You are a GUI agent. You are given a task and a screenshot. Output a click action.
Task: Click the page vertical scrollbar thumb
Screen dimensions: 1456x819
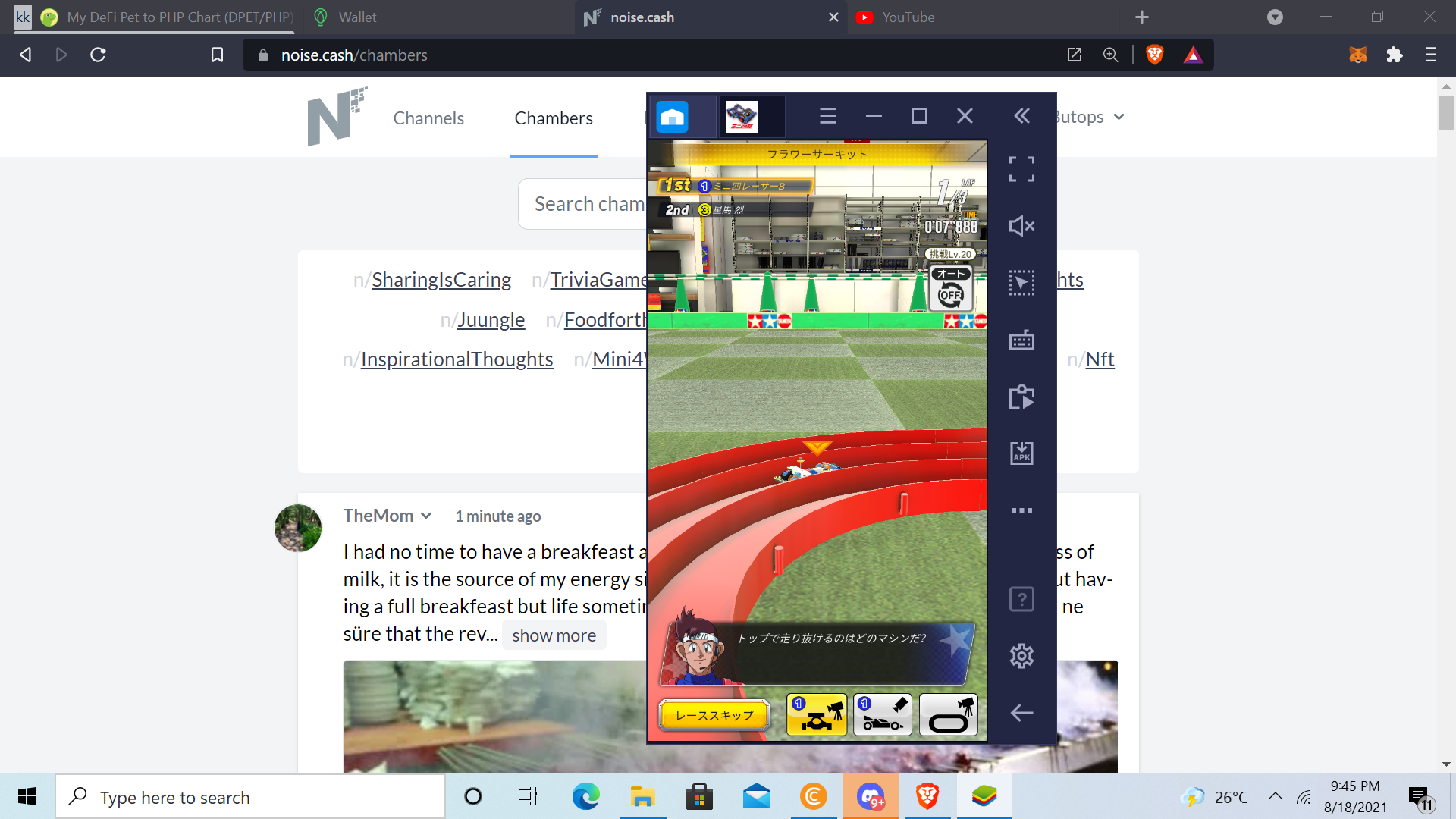(1446, 113)
